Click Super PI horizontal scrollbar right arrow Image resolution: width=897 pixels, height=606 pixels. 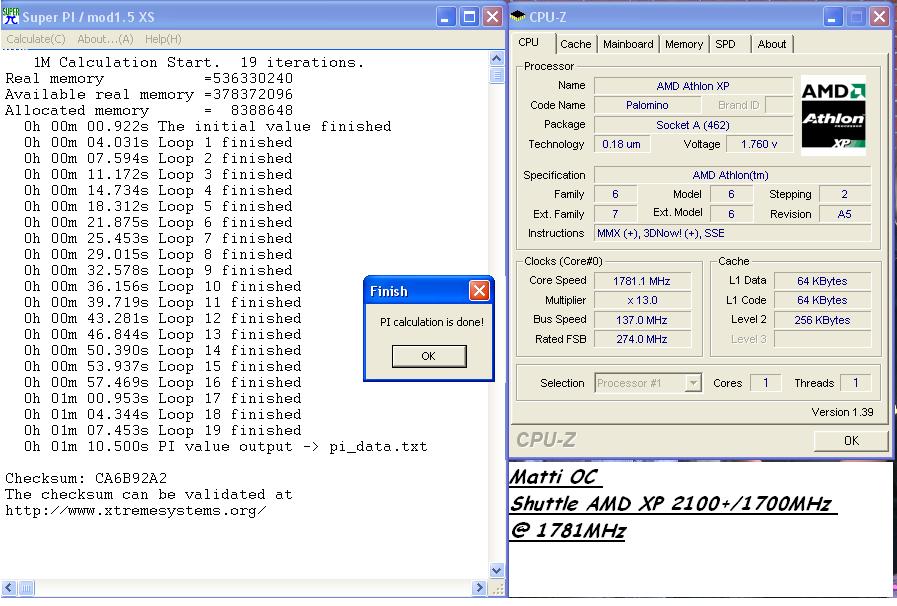pos(479,588)
